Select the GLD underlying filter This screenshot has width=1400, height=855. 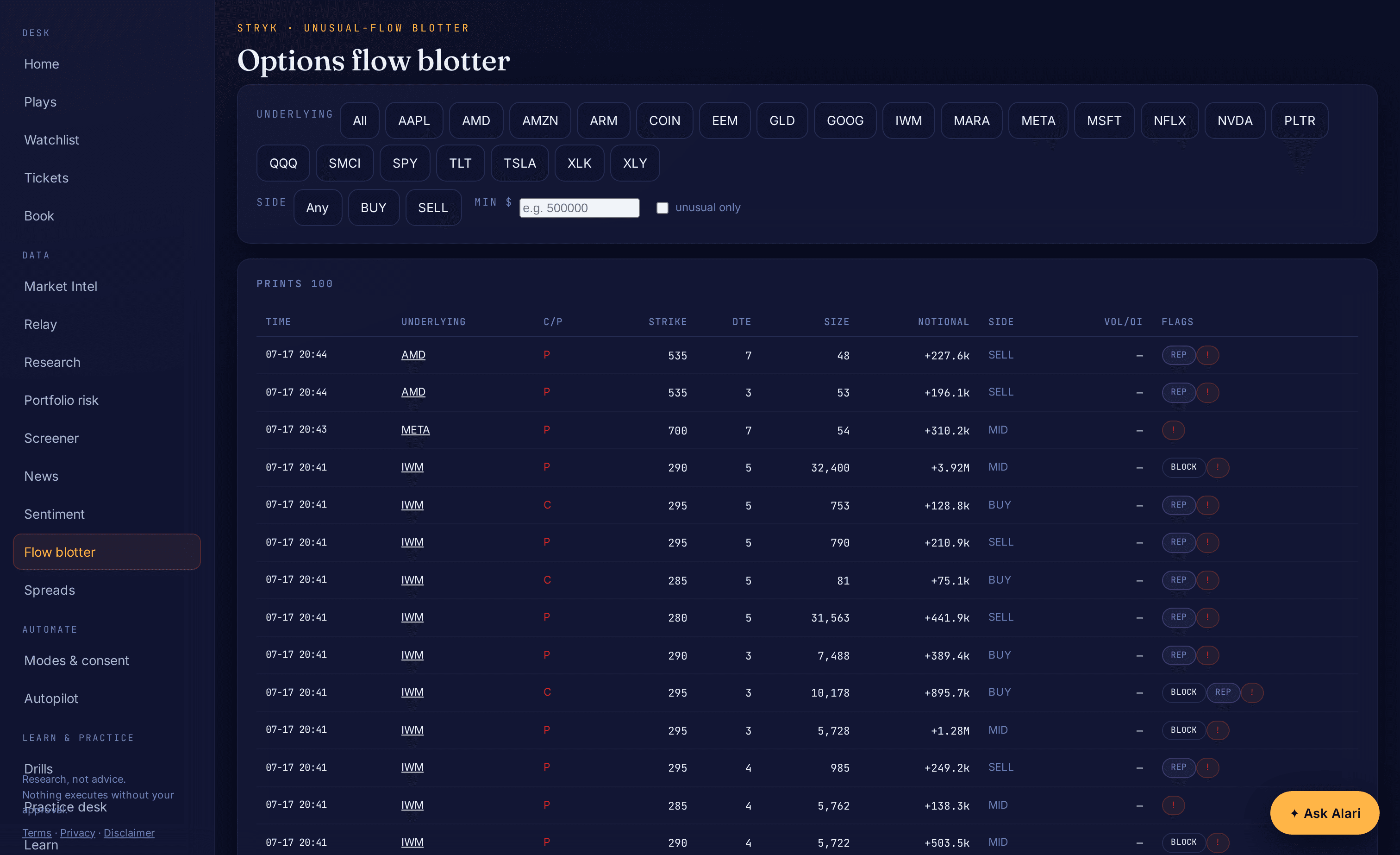pyautogui.click(x=782, y=120)
